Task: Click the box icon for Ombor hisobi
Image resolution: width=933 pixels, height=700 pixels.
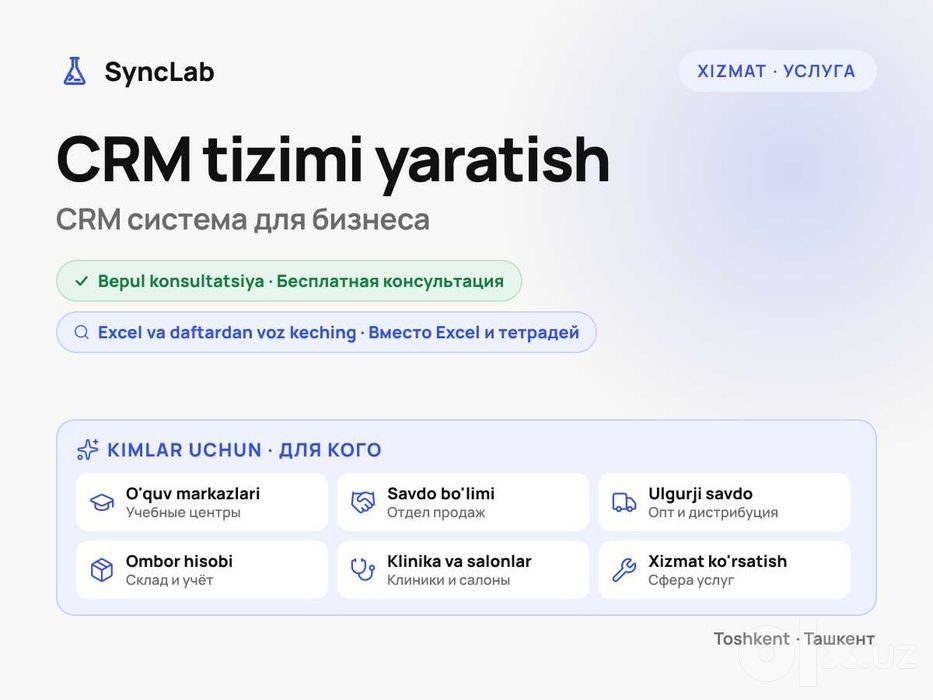Action: (102, 570)
